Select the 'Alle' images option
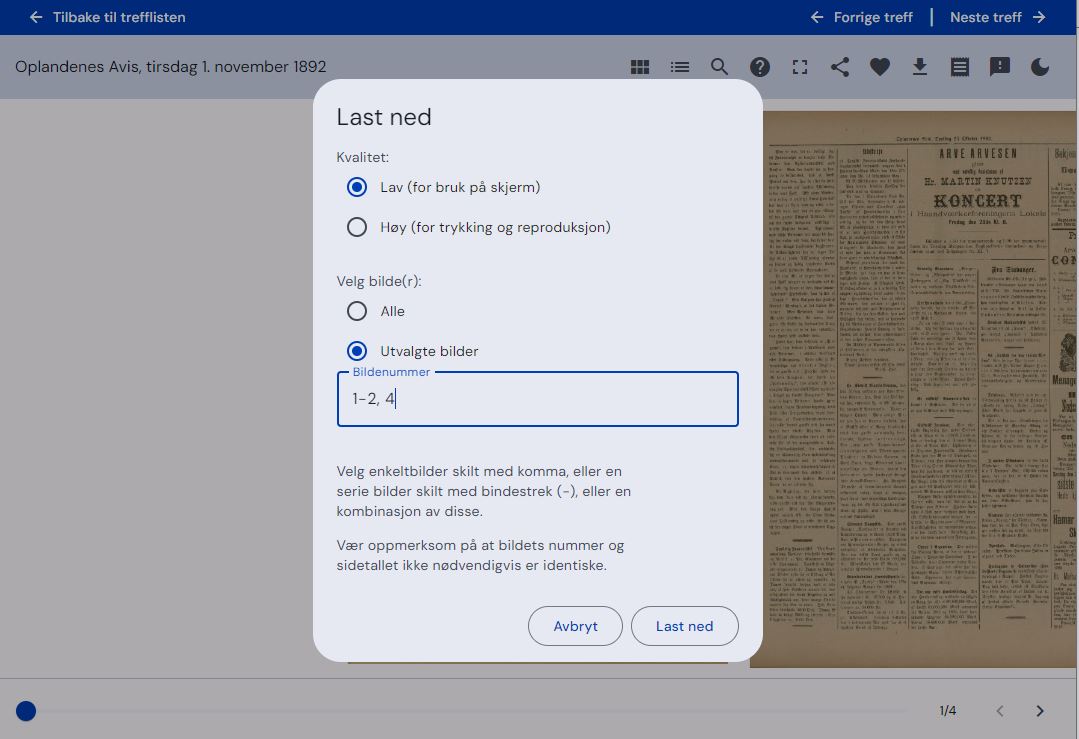Viewport: 1079px width, 739px height. [357, 311]
